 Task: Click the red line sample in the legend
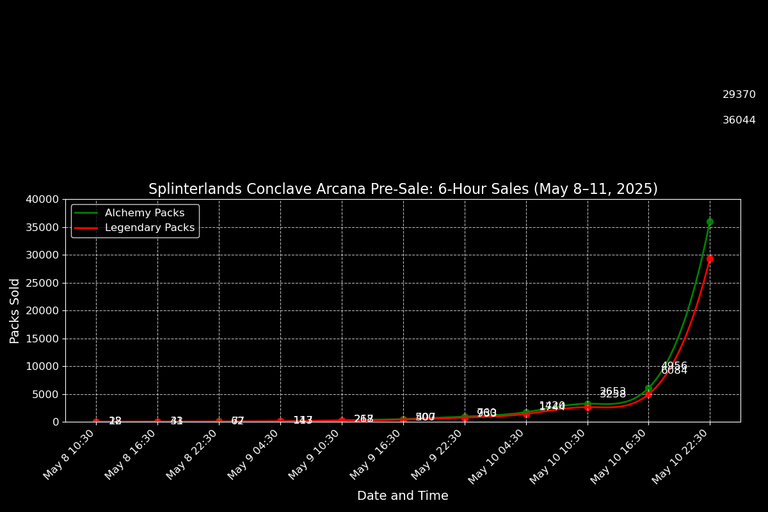pos(86,228)
